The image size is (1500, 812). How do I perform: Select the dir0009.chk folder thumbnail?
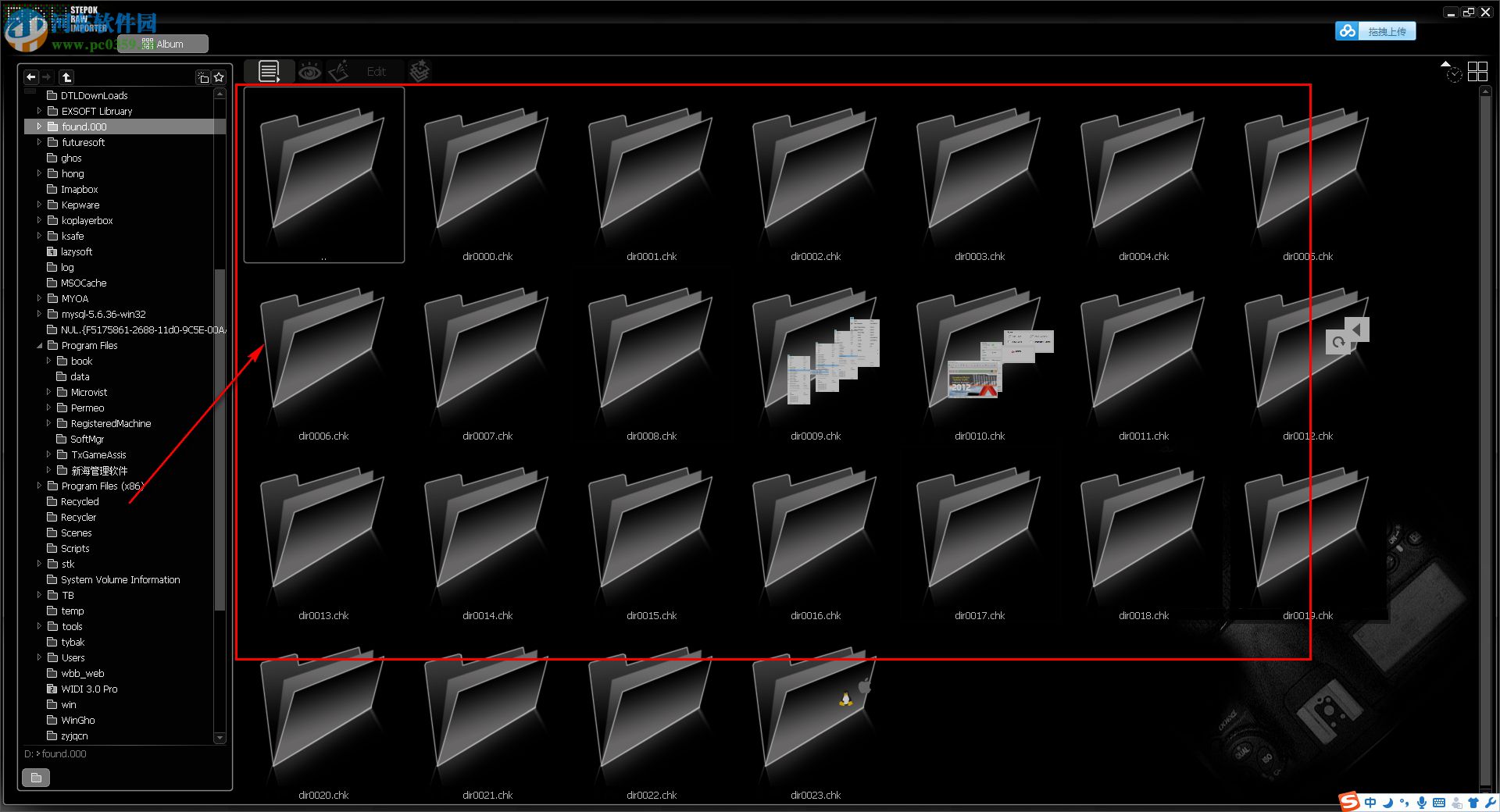tap(816, 363)
